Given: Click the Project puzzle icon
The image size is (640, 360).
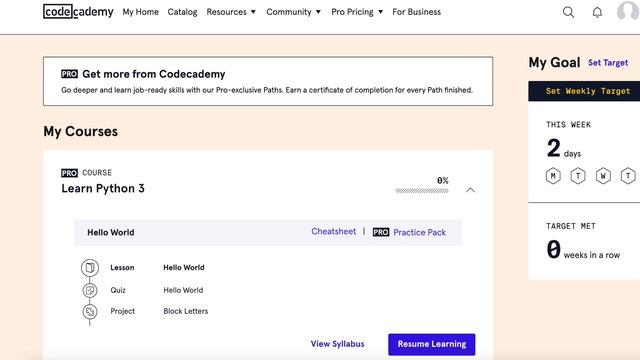Looking at the screenshot, I should click(90, 311).
